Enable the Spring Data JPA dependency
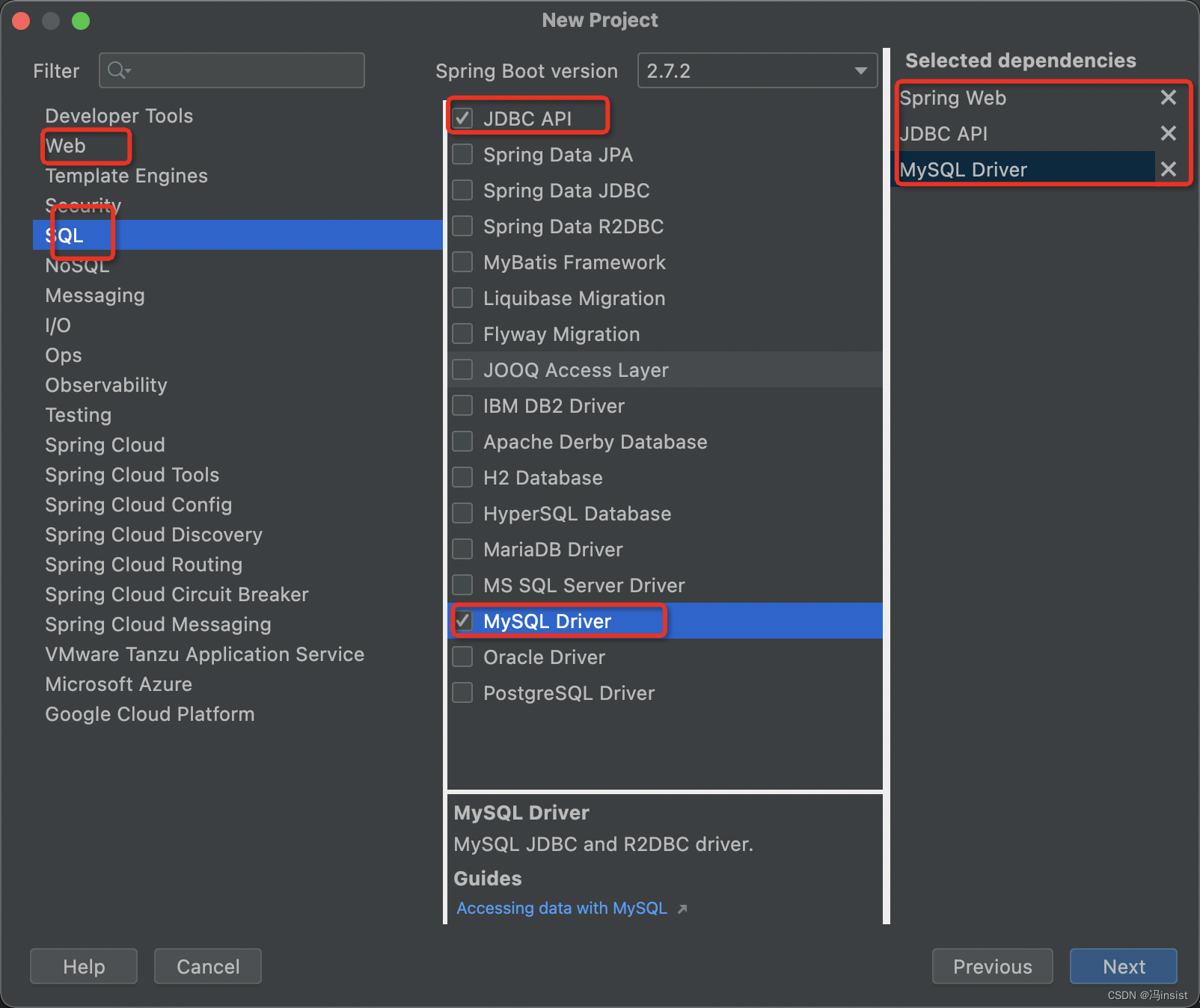 coord(462,154)
